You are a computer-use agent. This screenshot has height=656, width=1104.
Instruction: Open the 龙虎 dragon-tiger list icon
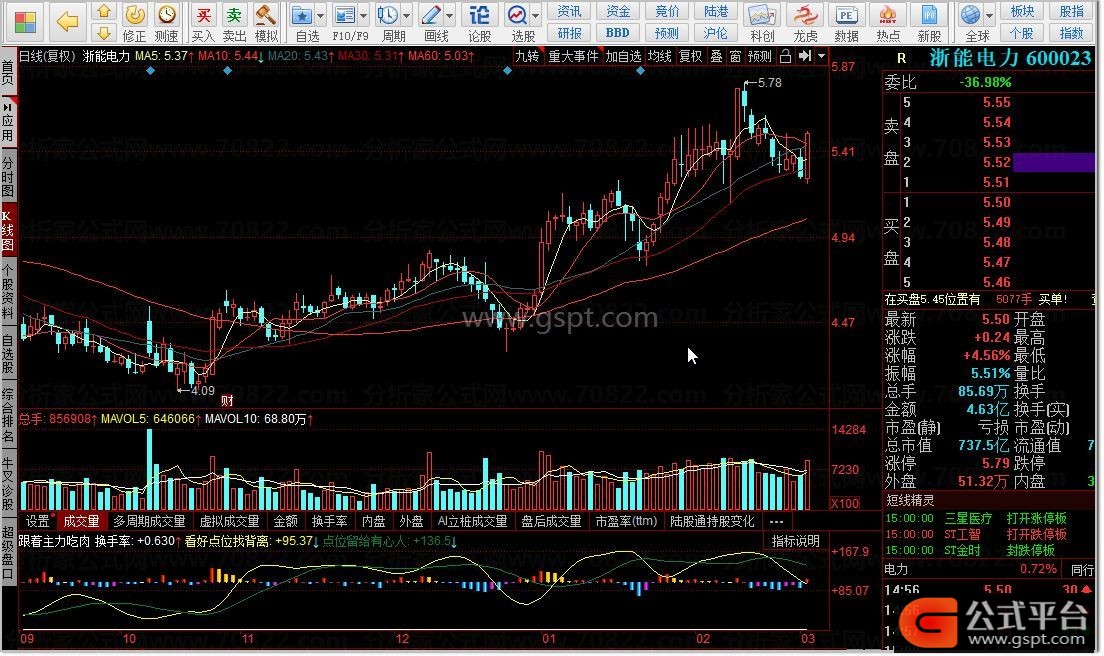click(x=805, y=23)
